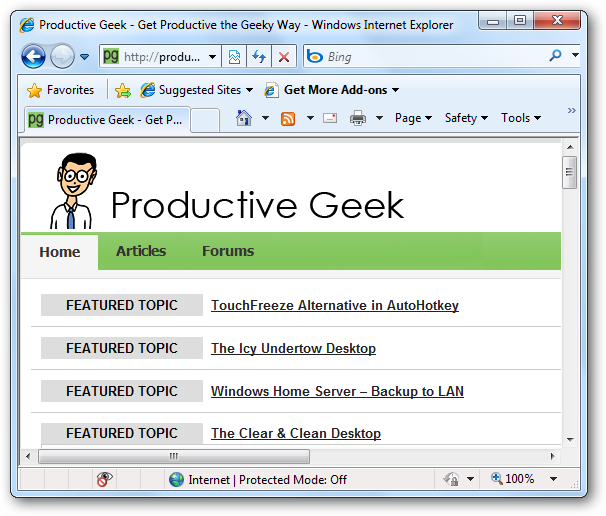Click the Productive Geek mascot logo
606x516 pixels.
[73, 191]
